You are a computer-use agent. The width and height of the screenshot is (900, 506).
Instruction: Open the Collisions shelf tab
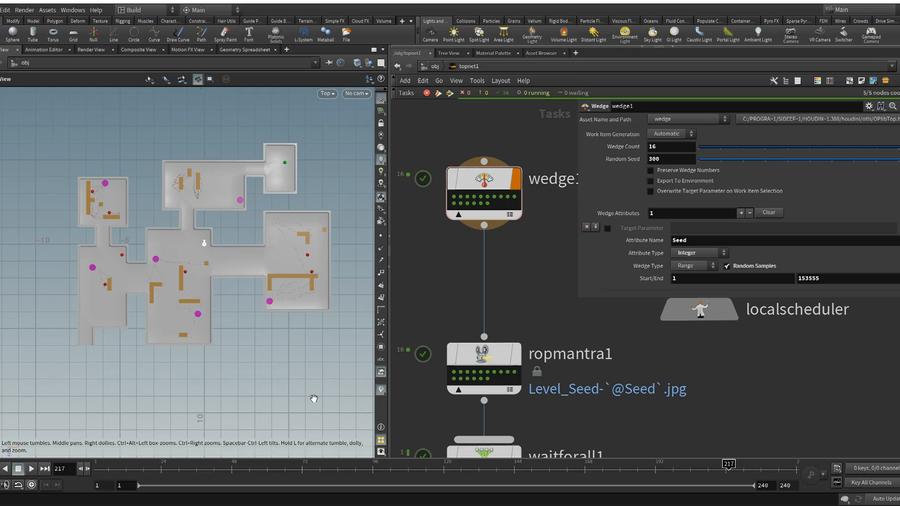pyautogui.click(x=465, y=21)
